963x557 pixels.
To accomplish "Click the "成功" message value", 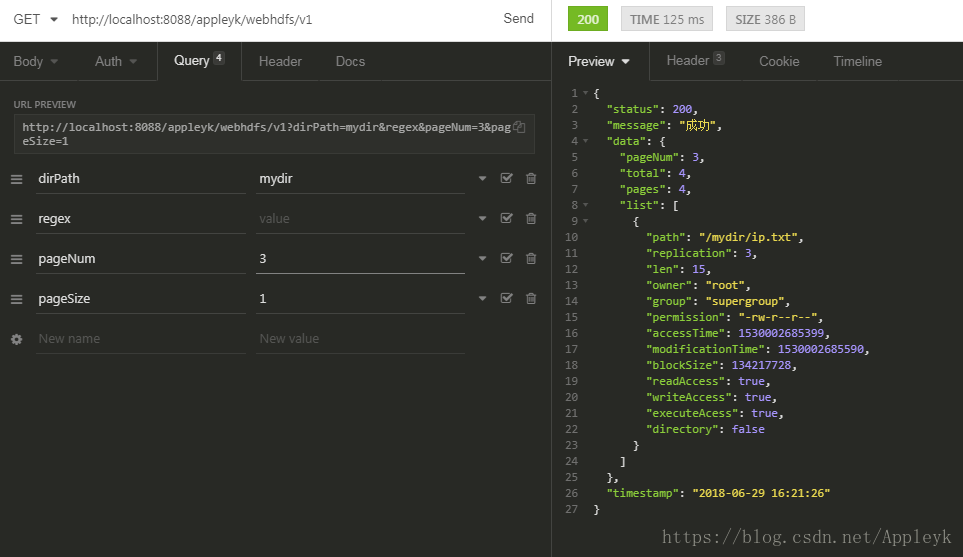I will [x=698, y=125].
